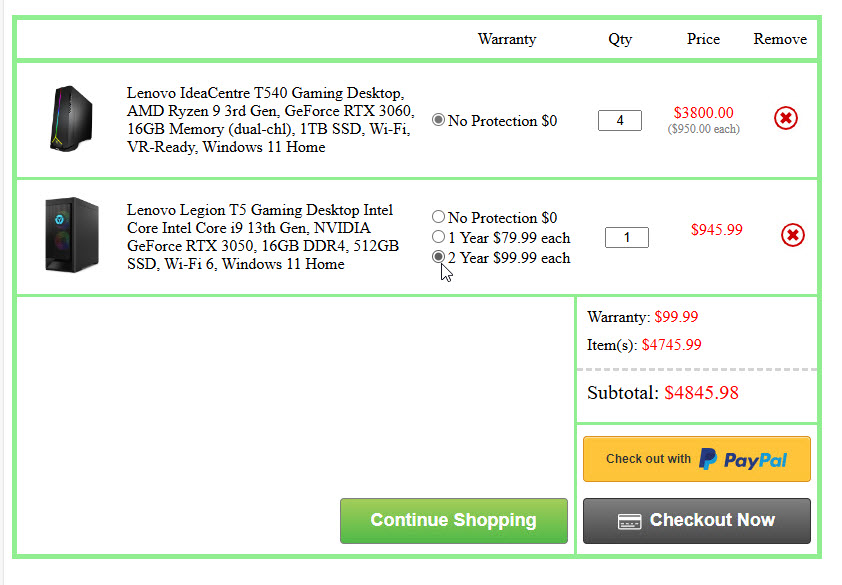The image size is (842, 585).
Task: Click the Legion T5 product image
Action: tap(72, 236)
